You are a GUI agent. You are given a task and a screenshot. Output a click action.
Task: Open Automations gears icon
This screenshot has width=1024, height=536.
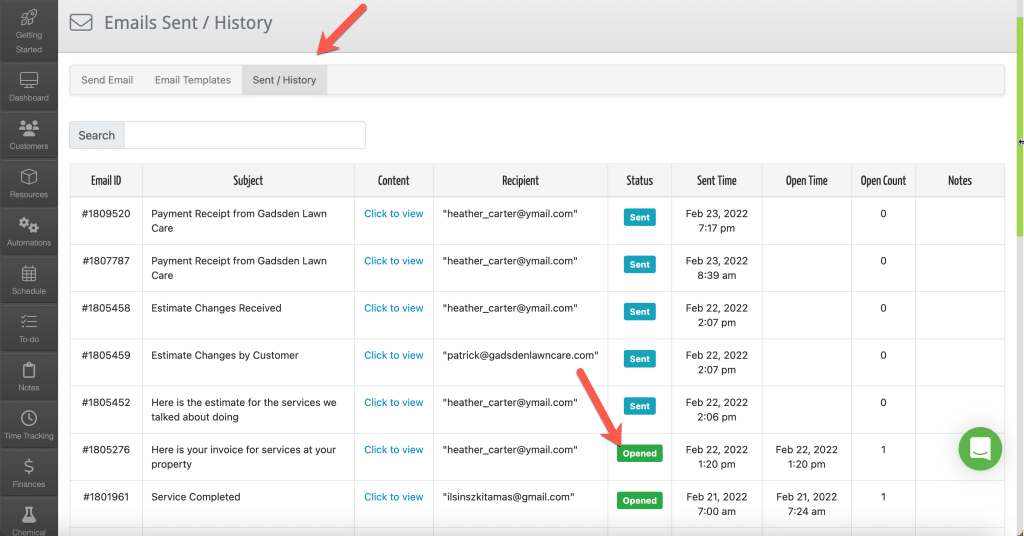tap(29, 225)
